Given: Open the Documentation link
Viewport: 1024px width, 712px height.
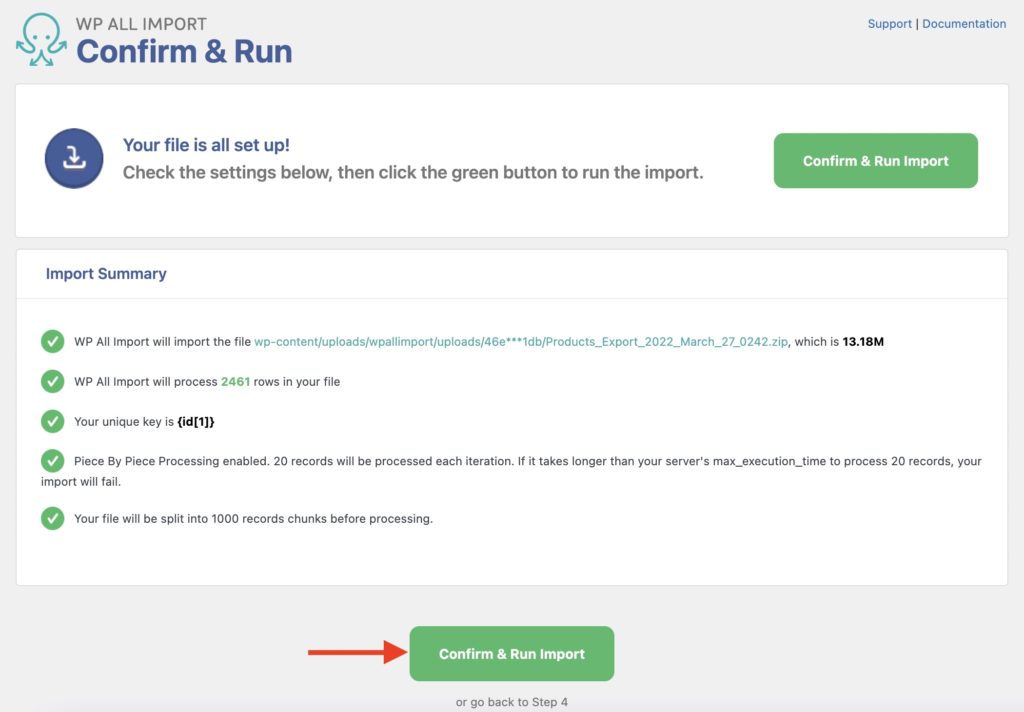Looking at the screenshot, I should tap(963, 23).
